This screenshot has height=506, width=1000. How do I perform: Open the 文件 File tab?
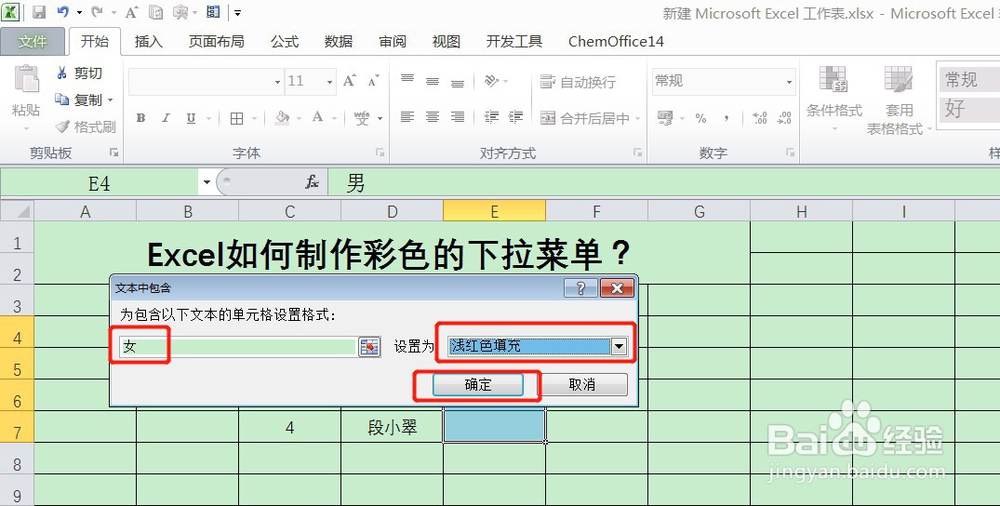point(33,41)
